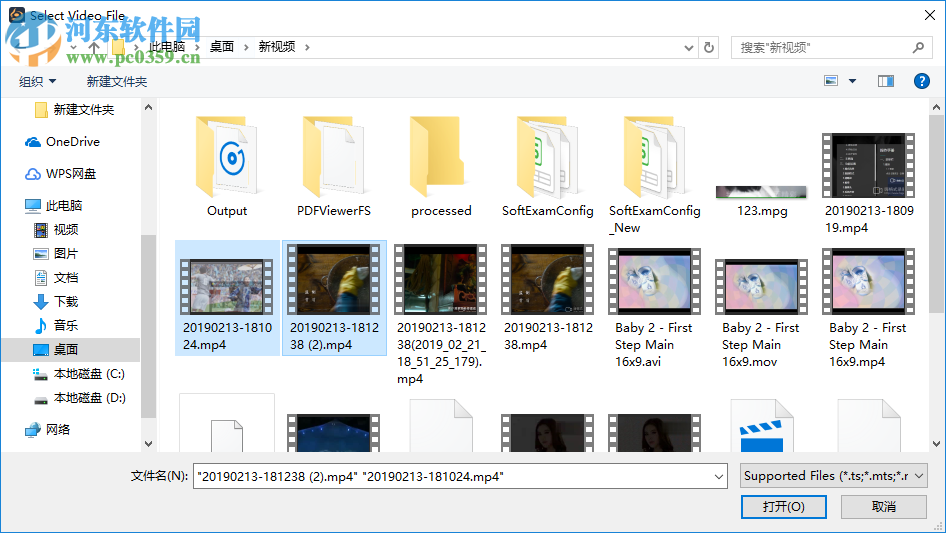
Task: Open the 下载 folder in sidebar
Action: click(56, 302)
